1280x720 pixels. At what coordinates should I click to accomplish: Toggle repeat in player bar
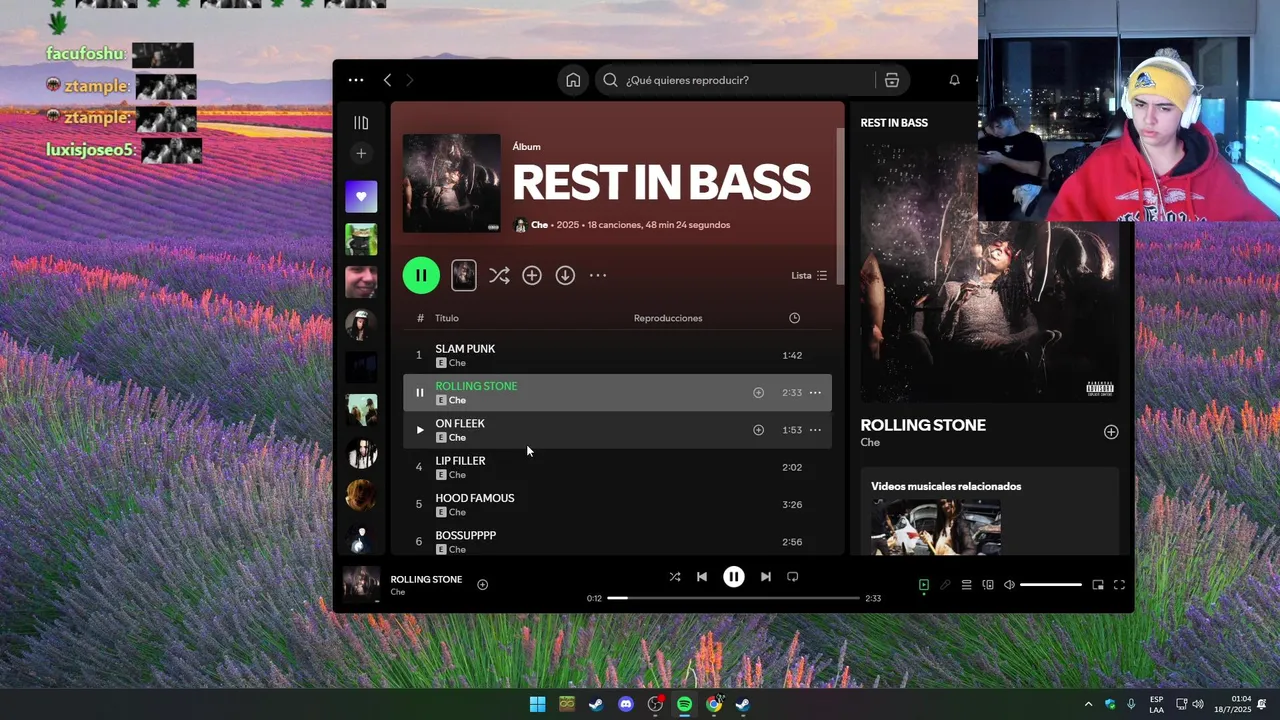click(x=793, y=577)
